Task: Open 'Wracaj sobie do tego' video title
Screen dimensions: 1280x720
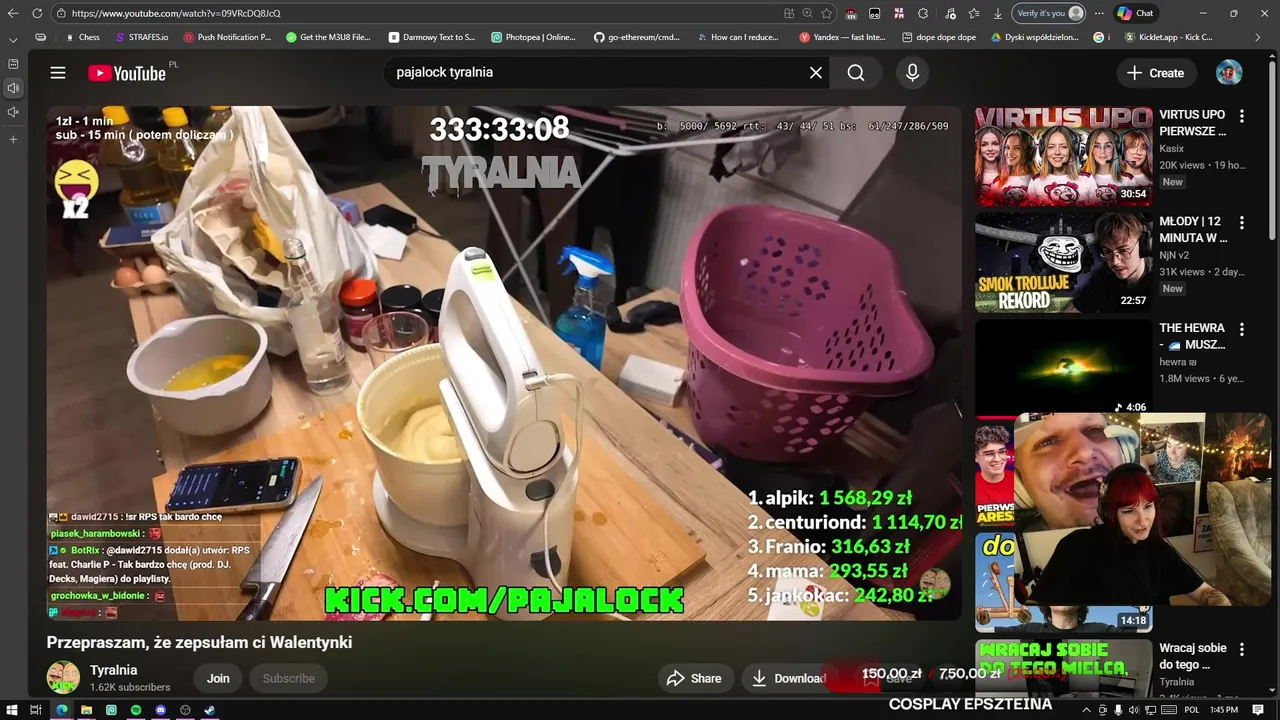Action: coord(1193,656)
